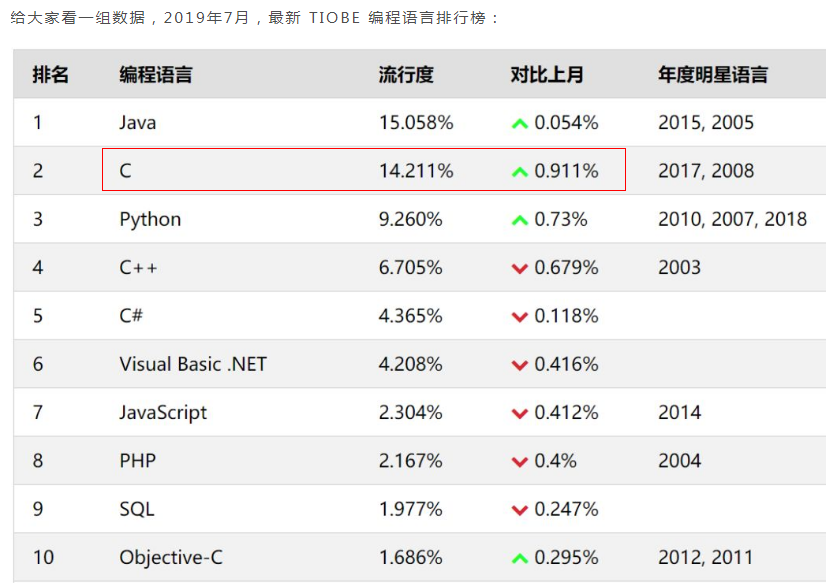Image resolution: width=826 pixels, height=583 pixels.
Task: Click the 6.705% popularity value
Action: coord(410,268)
